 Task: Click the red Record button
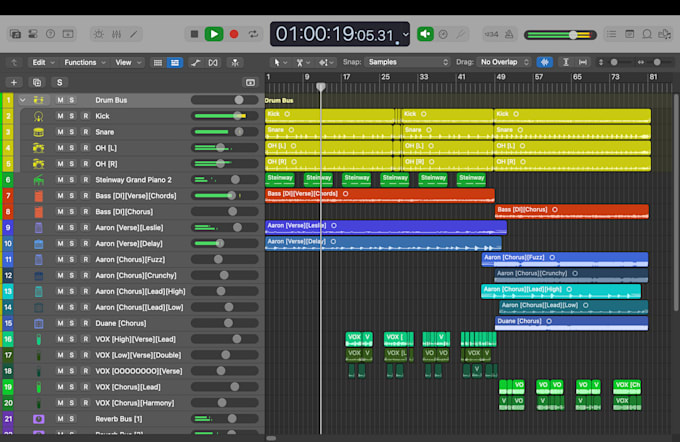pyautogui.click(x=234, y=34)
